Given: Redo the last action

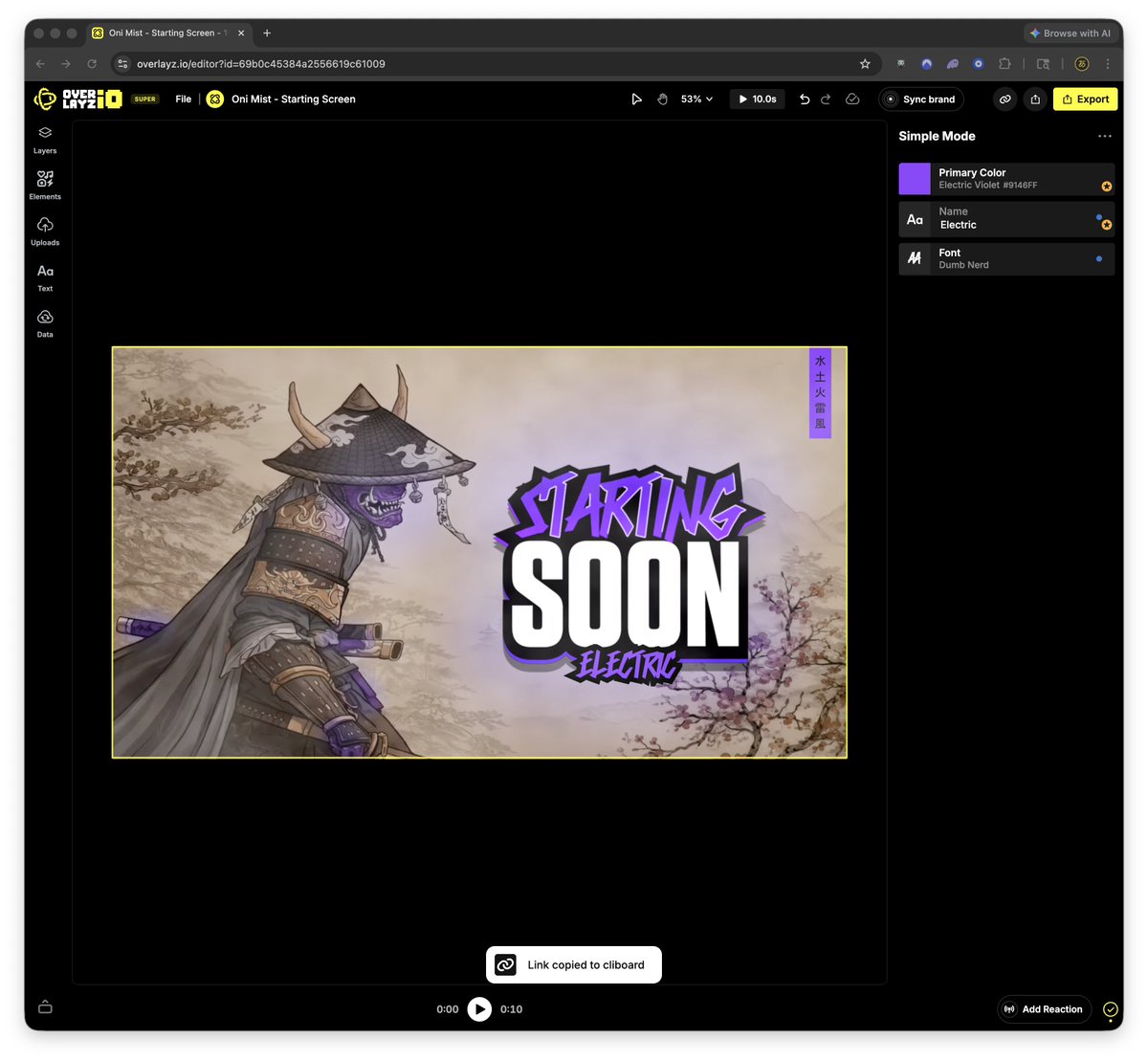Looking at the screenshot, I should coord(826,99).
